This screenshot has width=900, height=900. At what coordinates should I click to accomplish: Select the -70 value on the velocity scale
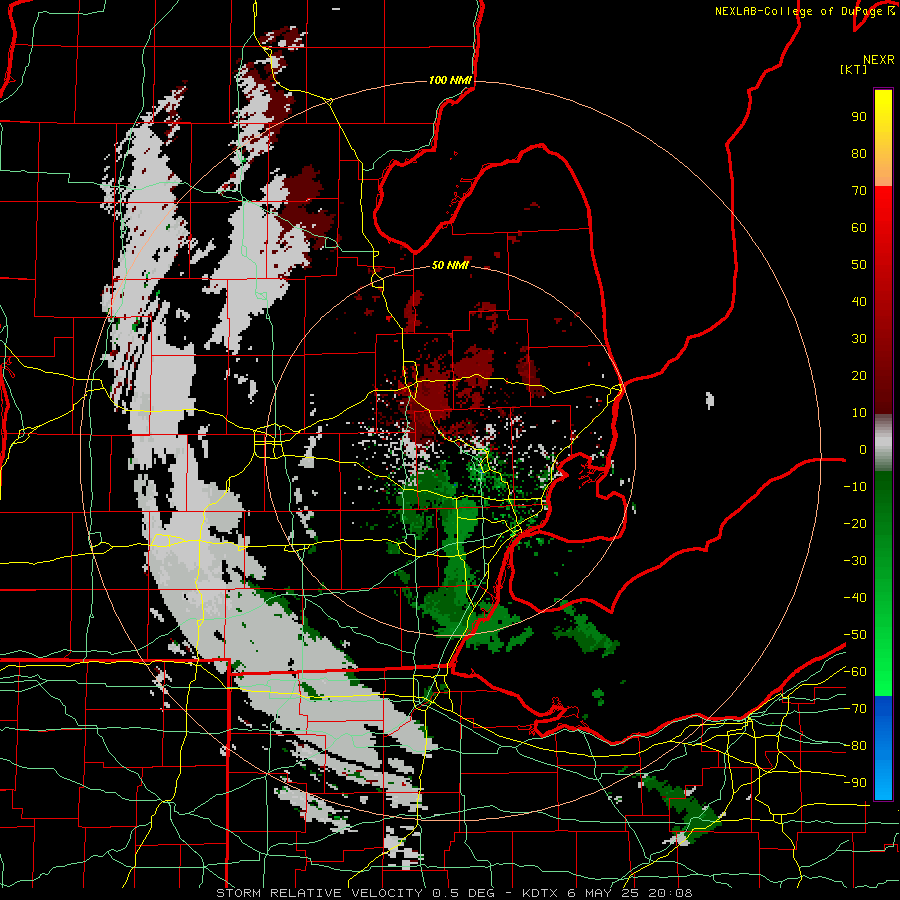pyautogui.click(x=855, y=709)
